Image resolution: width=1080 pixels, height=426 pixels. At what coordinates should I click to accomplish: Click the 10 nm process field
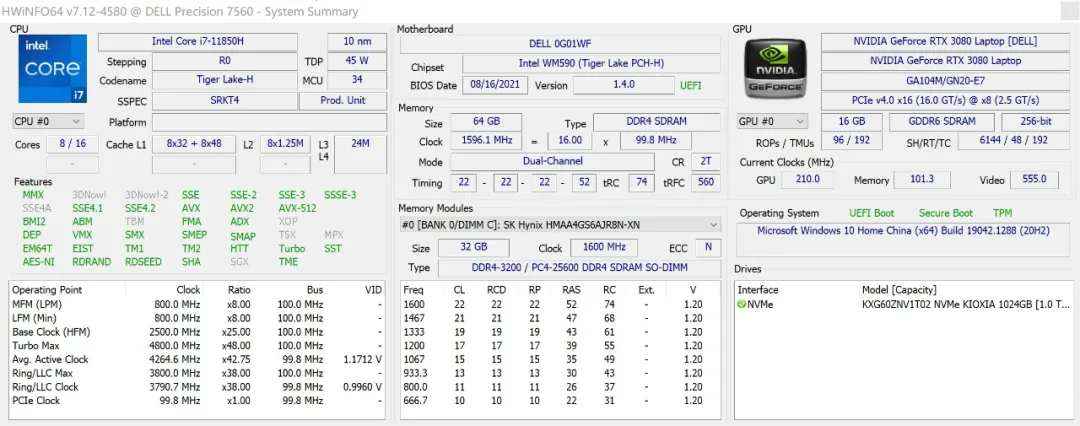click(357, 42)
